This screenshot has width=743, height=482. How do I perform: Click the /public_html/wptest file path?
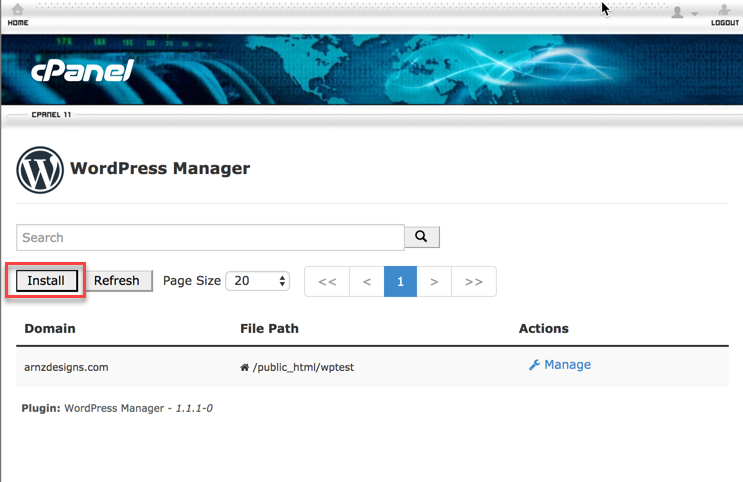pyautogui.click(x=303, y=367)
